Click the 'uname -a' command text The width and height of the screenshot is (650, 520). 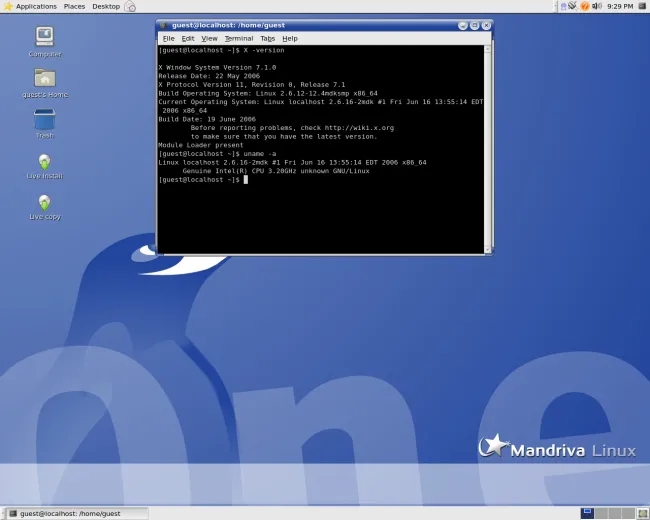click(260, 154)
